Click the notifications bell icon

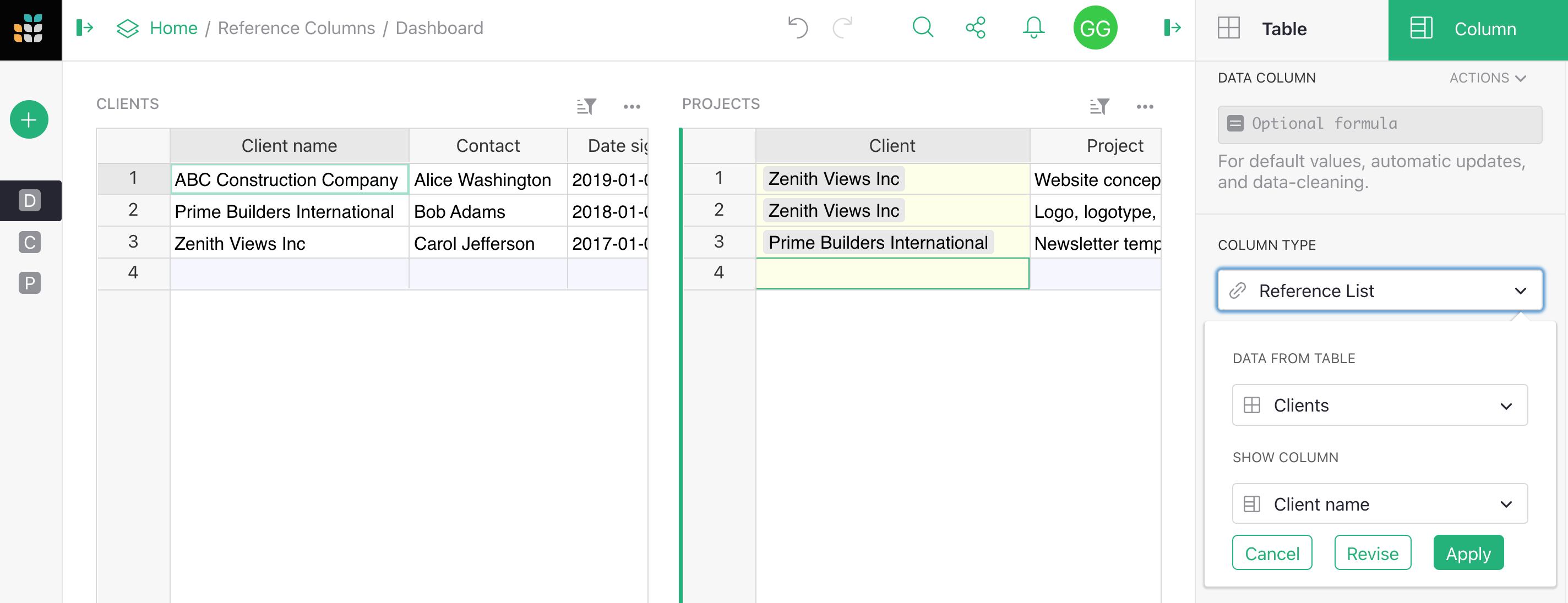(1033, 28)
